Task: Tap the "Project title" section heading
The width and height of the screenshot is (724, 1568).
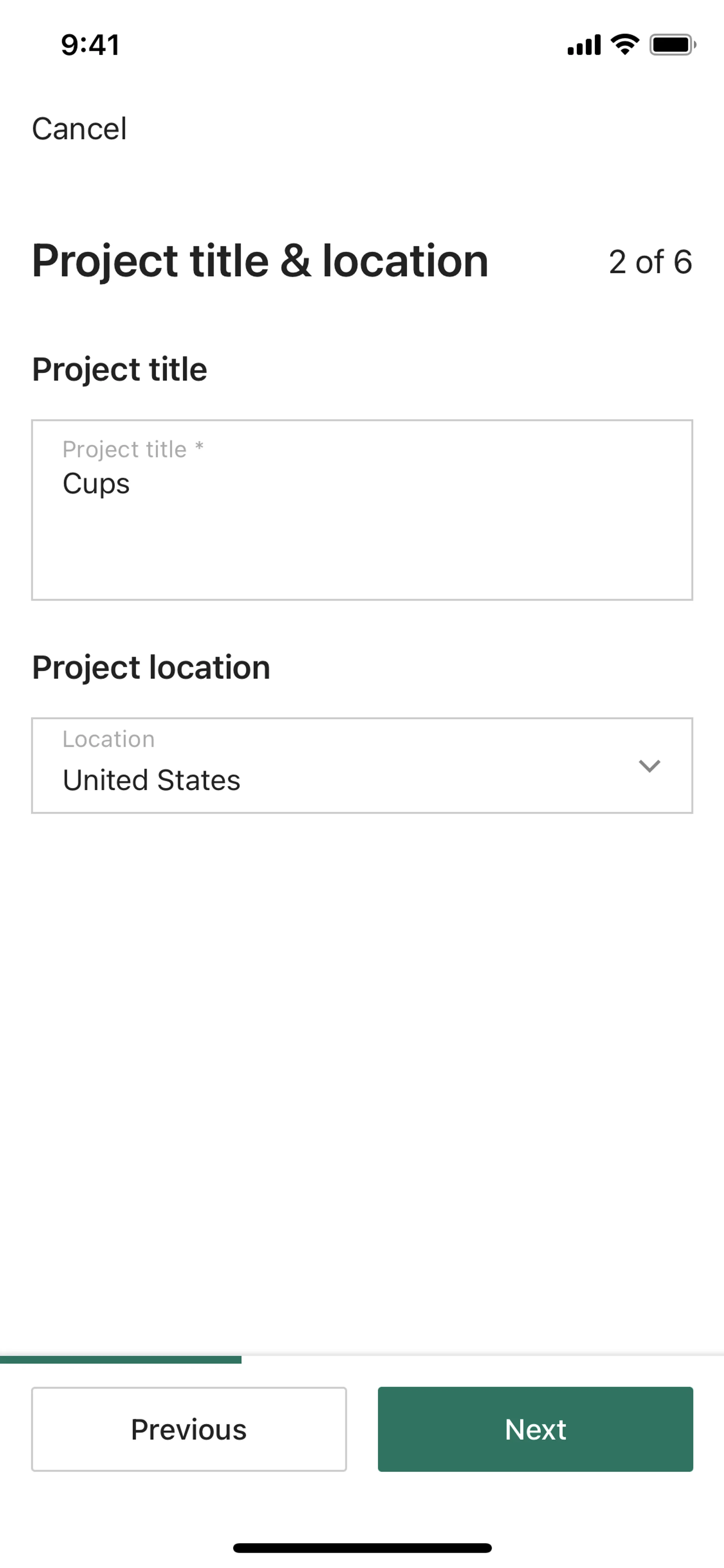Action: point(119,370)
